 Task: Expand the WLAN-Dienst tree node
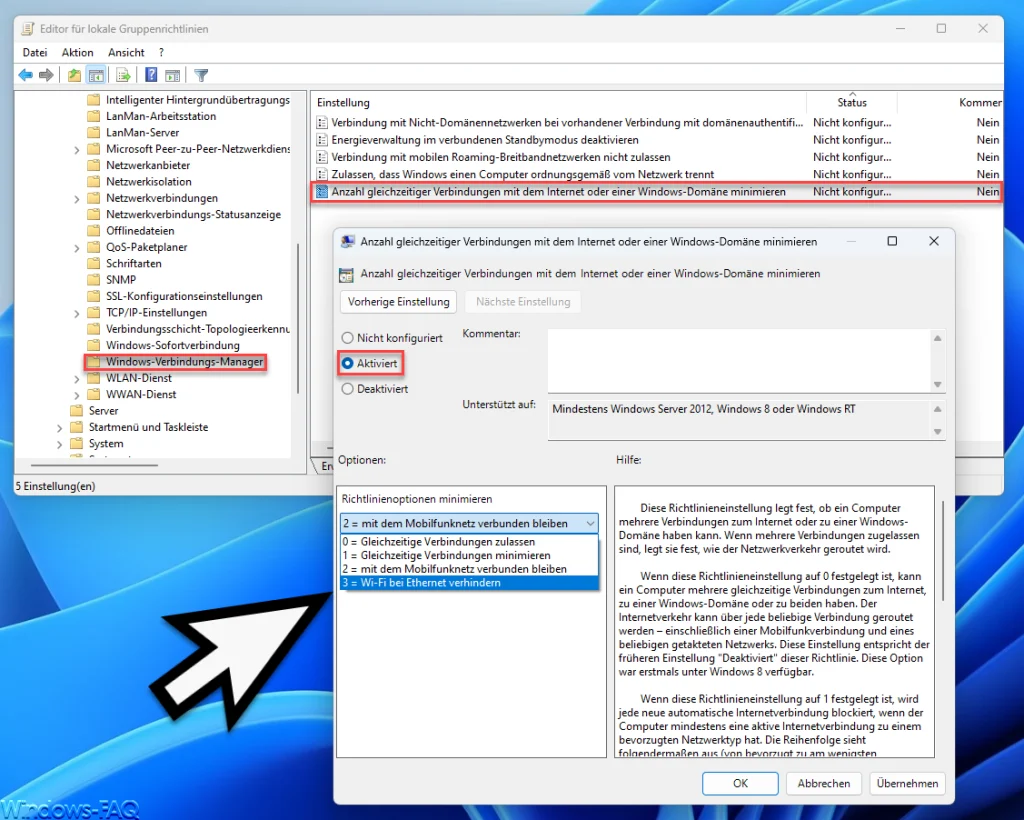coord(77,379)
